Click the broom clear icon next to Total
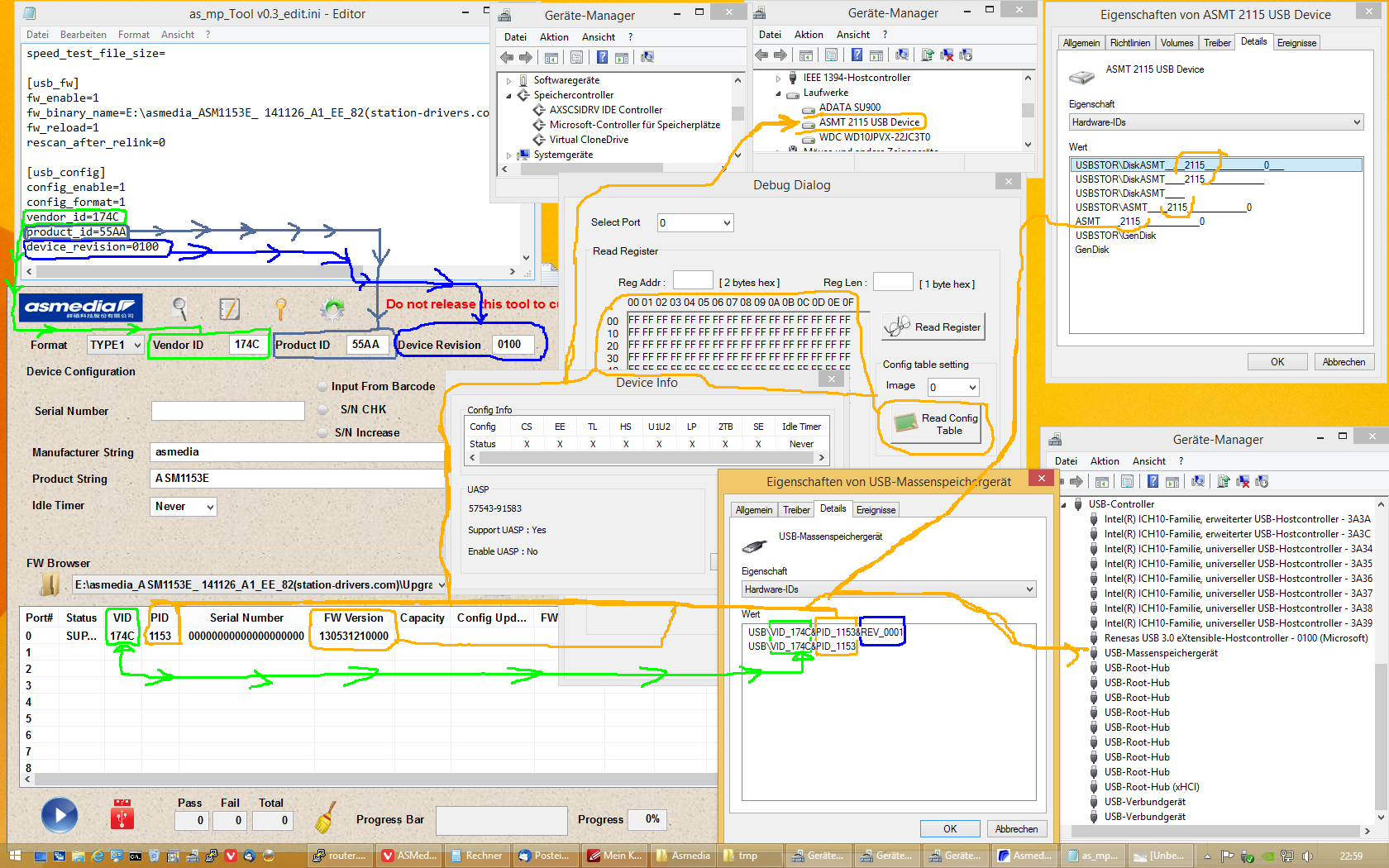 325,817
